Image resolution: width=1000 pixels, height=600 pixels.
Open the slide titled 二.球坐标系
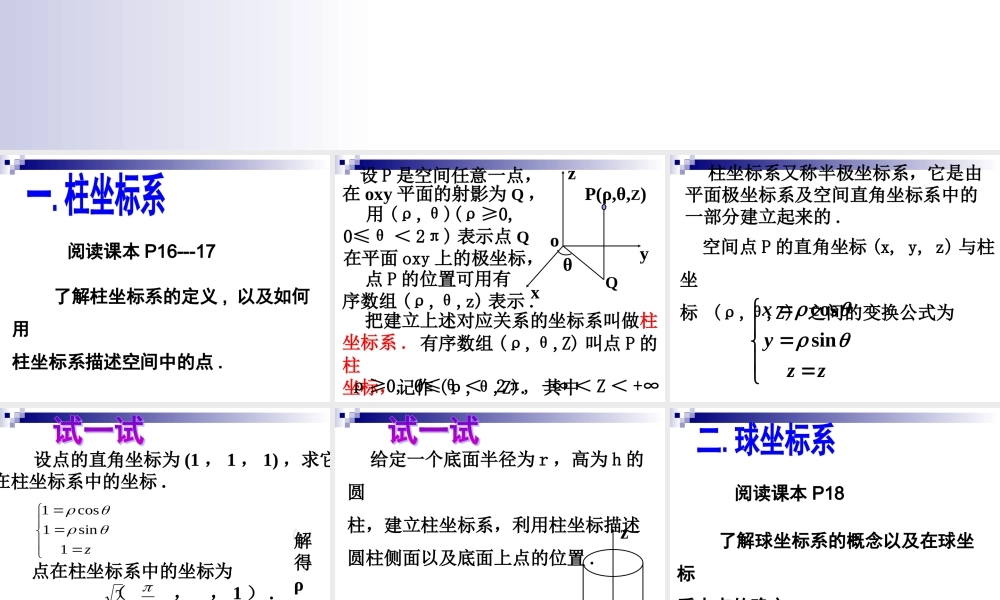[x=835, y=504]
